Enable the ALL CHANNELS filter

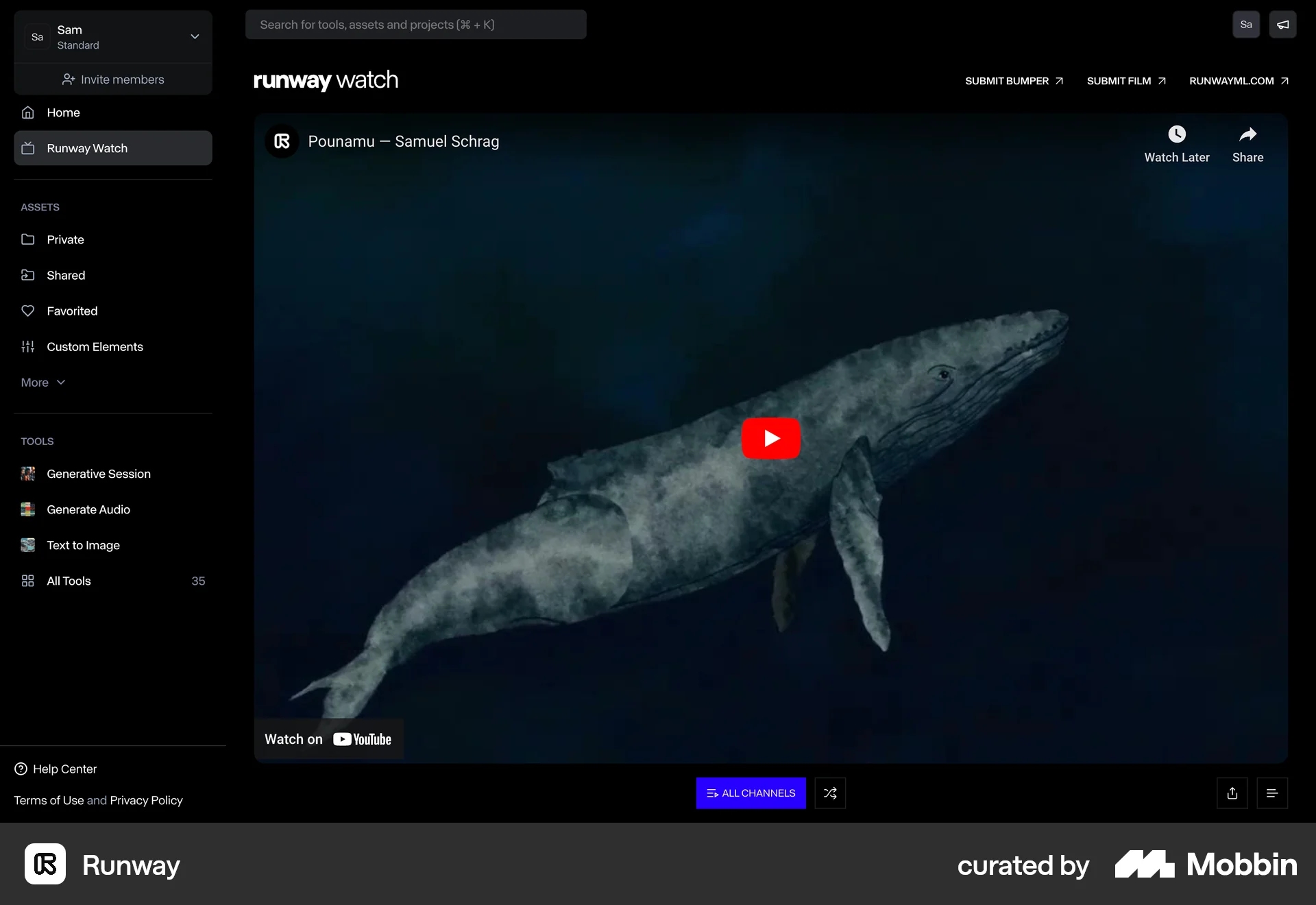click(x=750, y=793)
